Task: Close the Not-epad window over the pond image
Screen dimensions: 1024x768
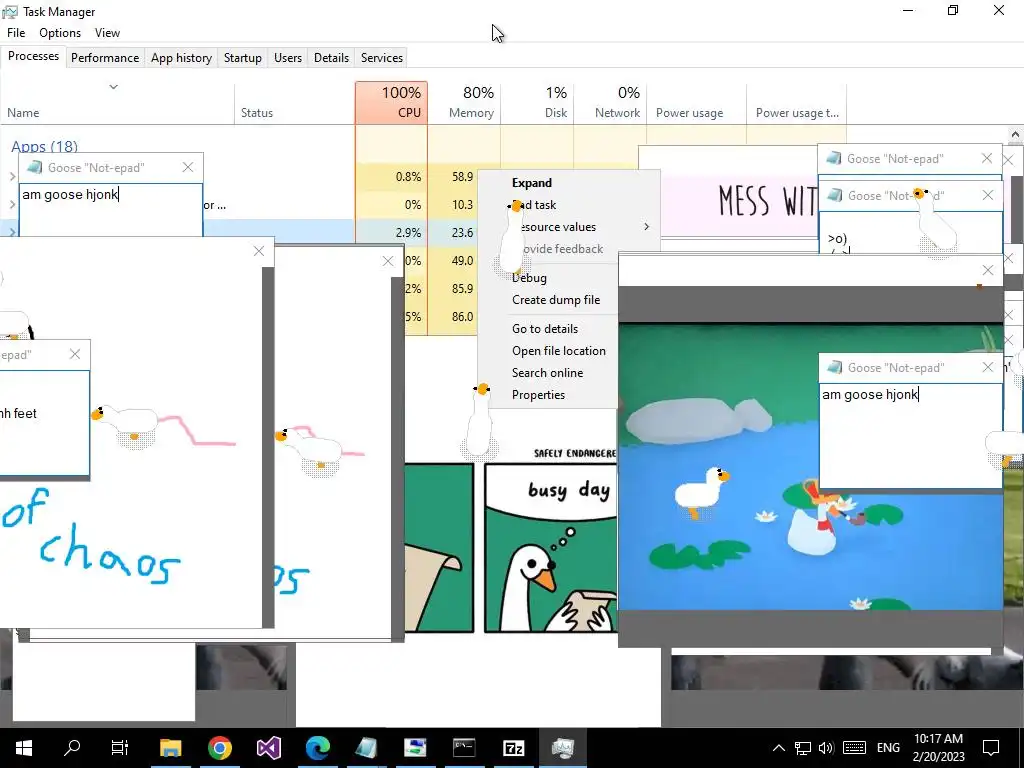Action: click(x=987, y=368)
